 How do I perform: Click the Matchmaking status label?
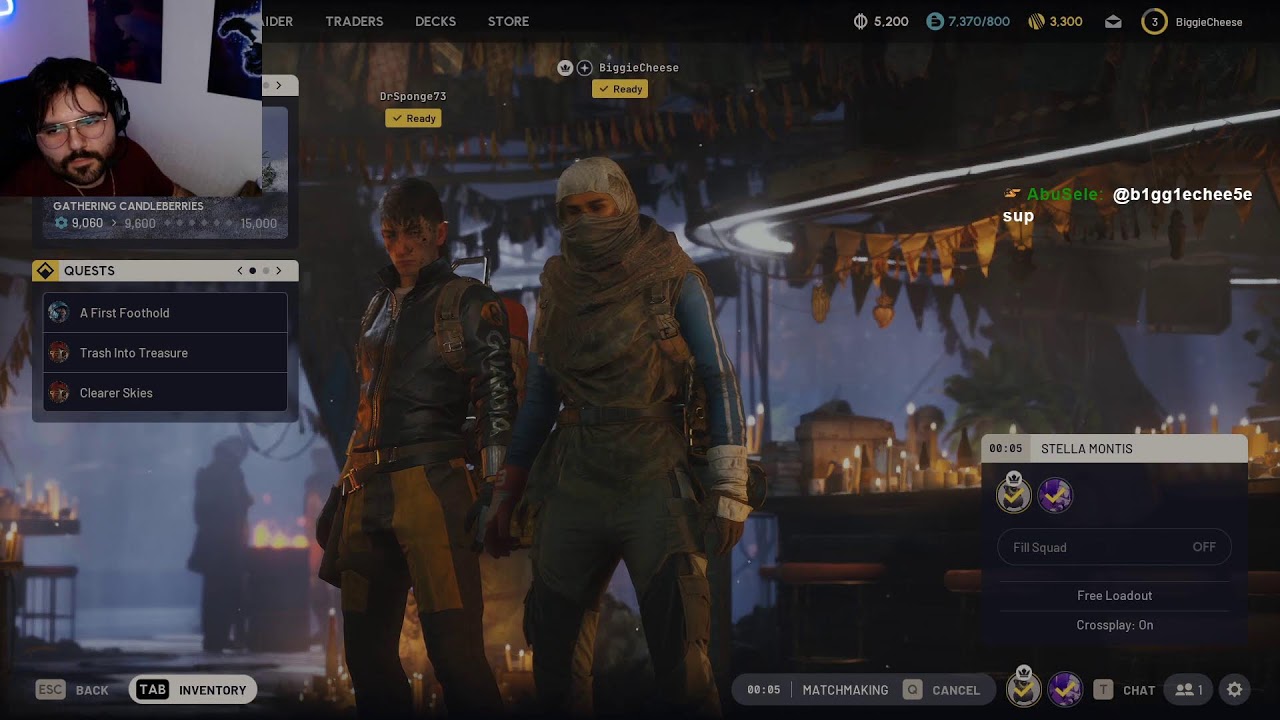pos(845,690)
